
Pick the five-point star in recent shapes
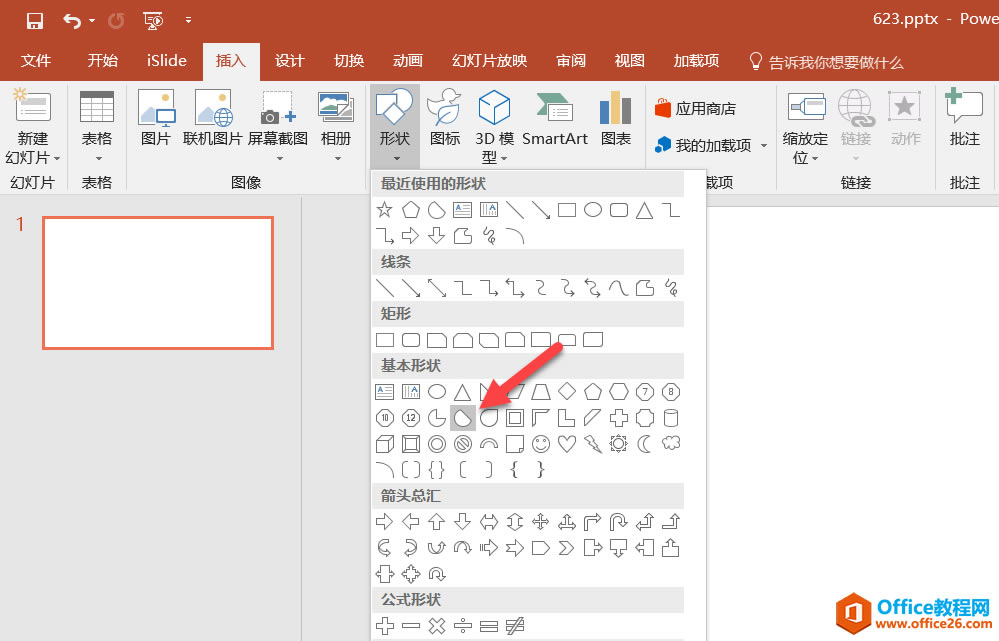[x=385, y=210]
